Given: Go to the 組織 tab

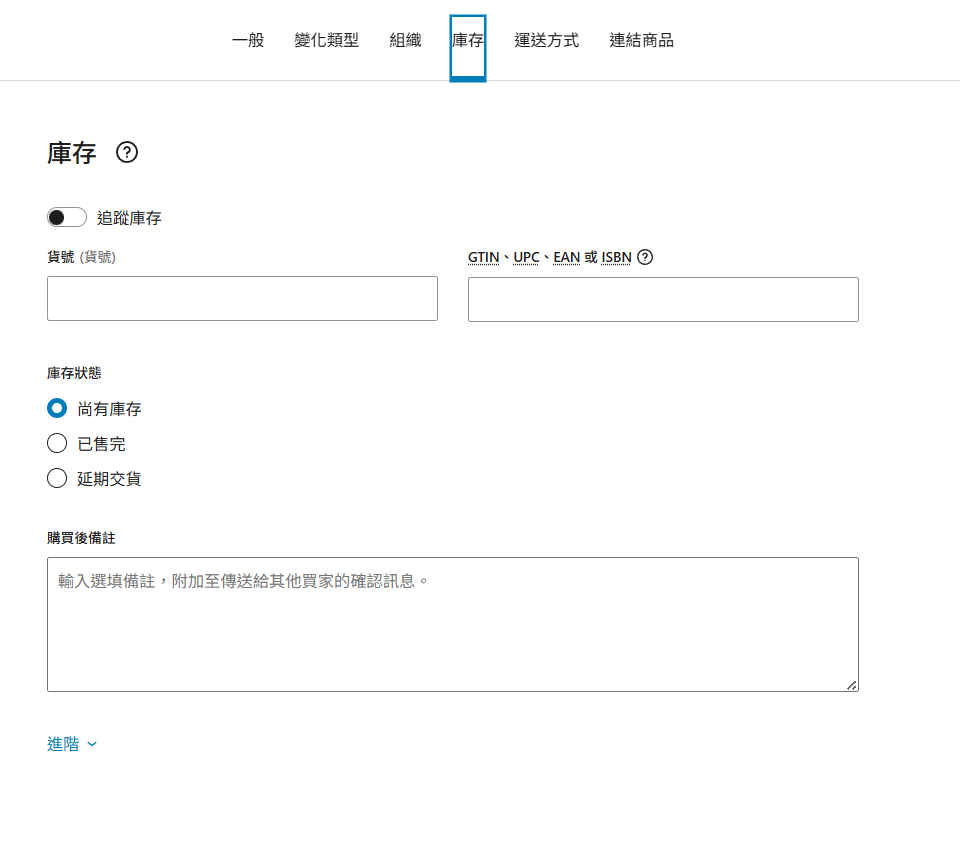Looking at the screenshot, I should (405, 41).
